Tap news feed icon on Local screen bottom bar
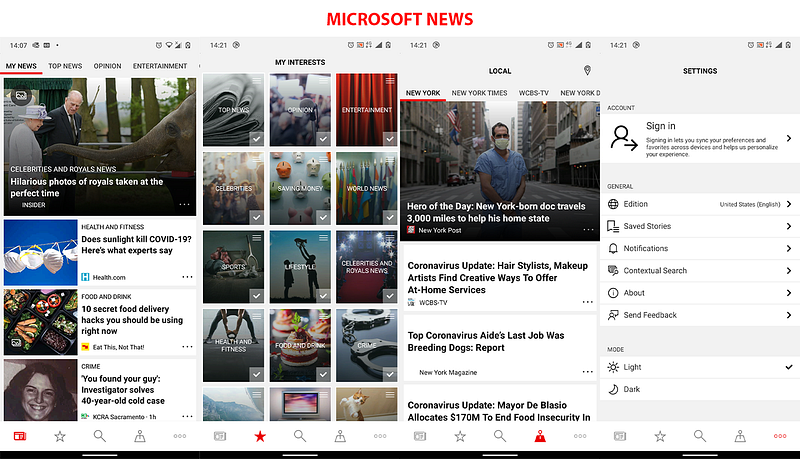The width and height of the screenshot is (800, 459). pyautogui.click(x=420, y=436)
